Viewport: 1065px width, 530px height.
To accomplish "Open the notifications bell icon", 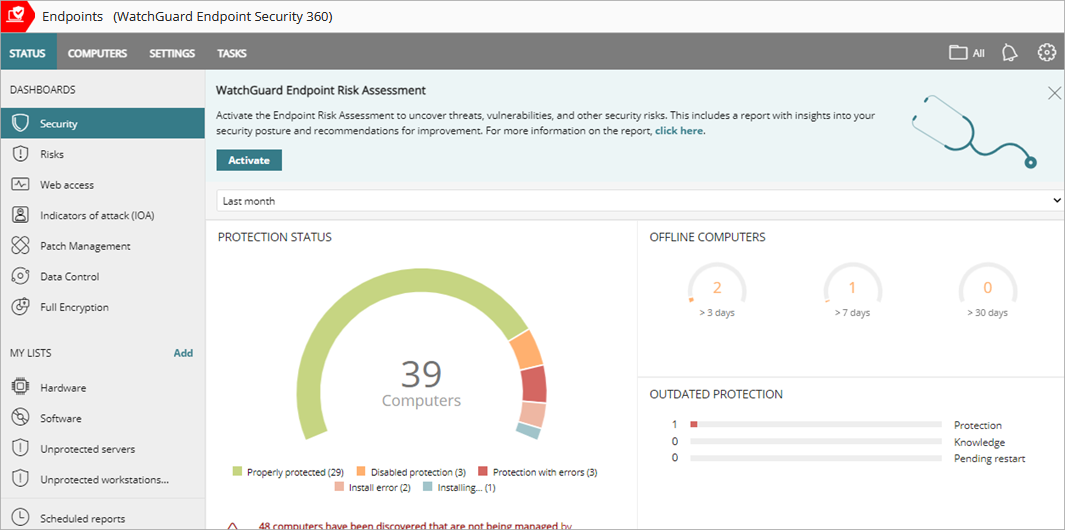I will click(1010, 53).
